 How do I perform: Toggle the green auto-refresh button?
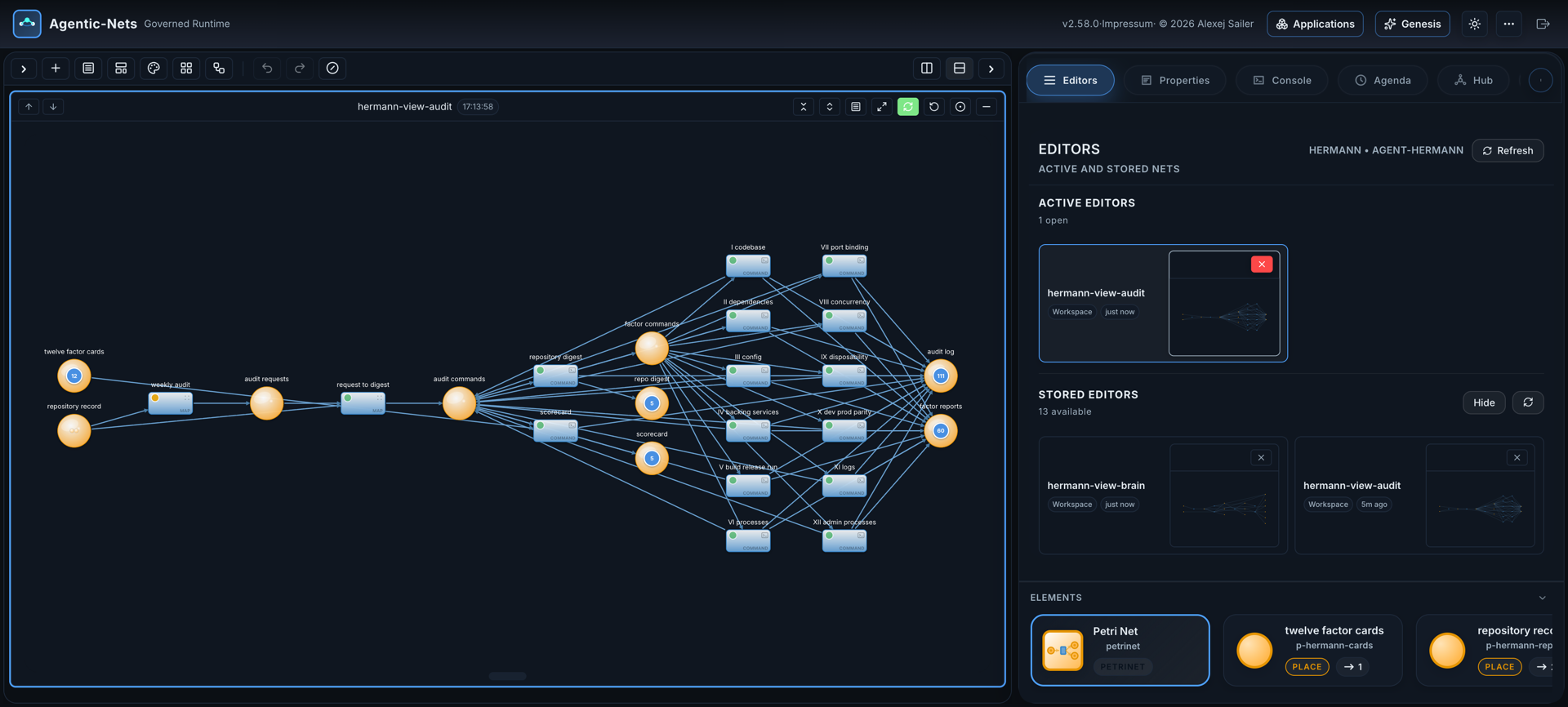click(908, 107)
